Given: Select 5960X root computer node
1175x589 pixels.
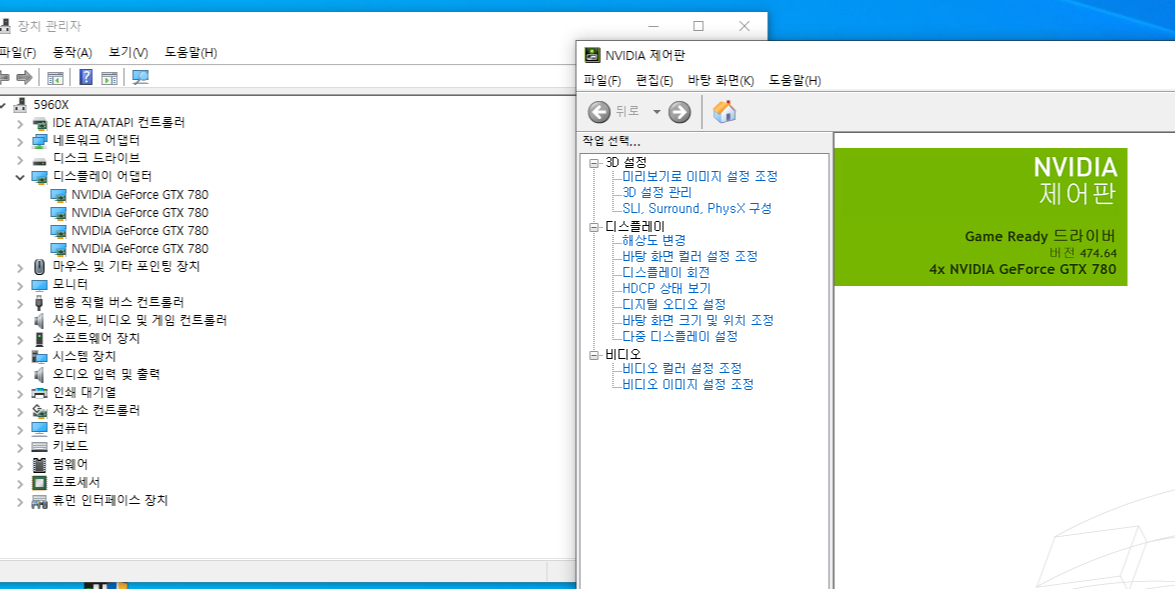Looking at the screenshot, I should point(51,105).
